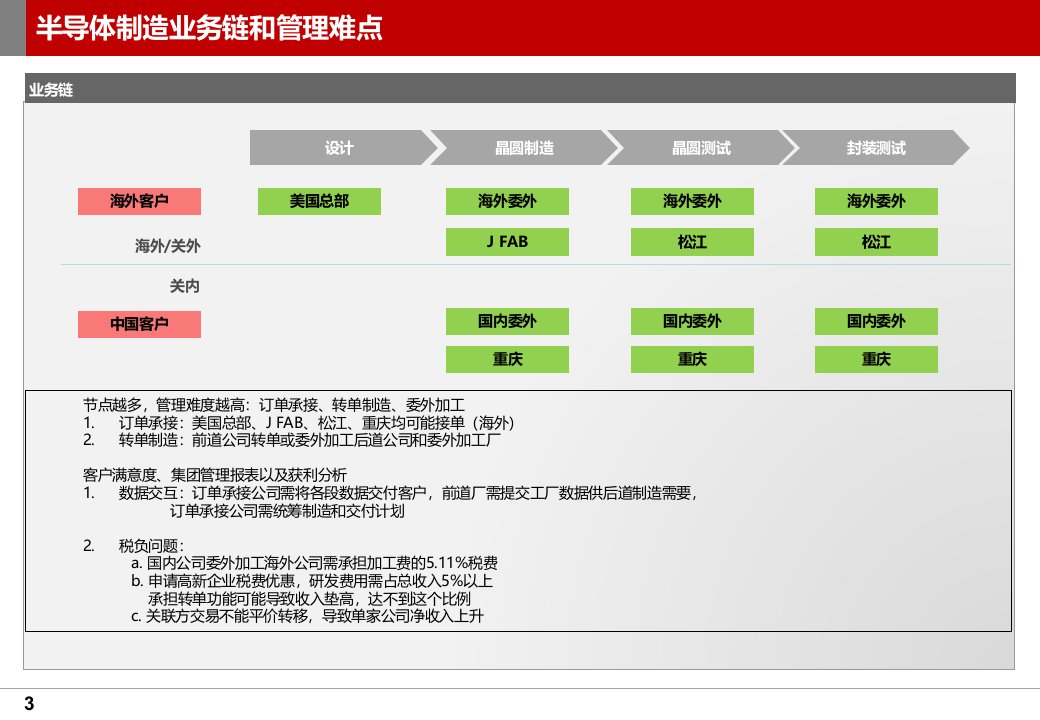Click the J FAB box
Screen dimensions: 1040x720
(507, 241)
